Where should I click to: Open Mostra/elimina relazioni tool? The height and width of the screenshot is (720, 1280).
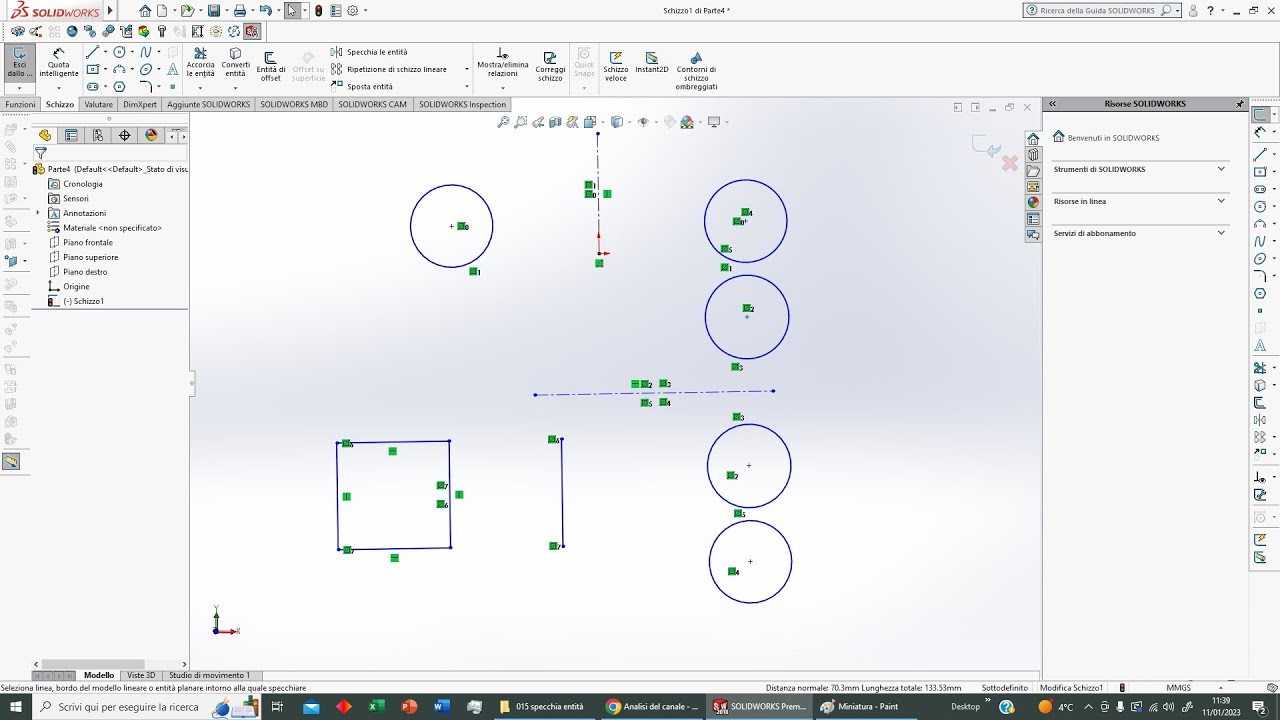[x=502, y=62]
